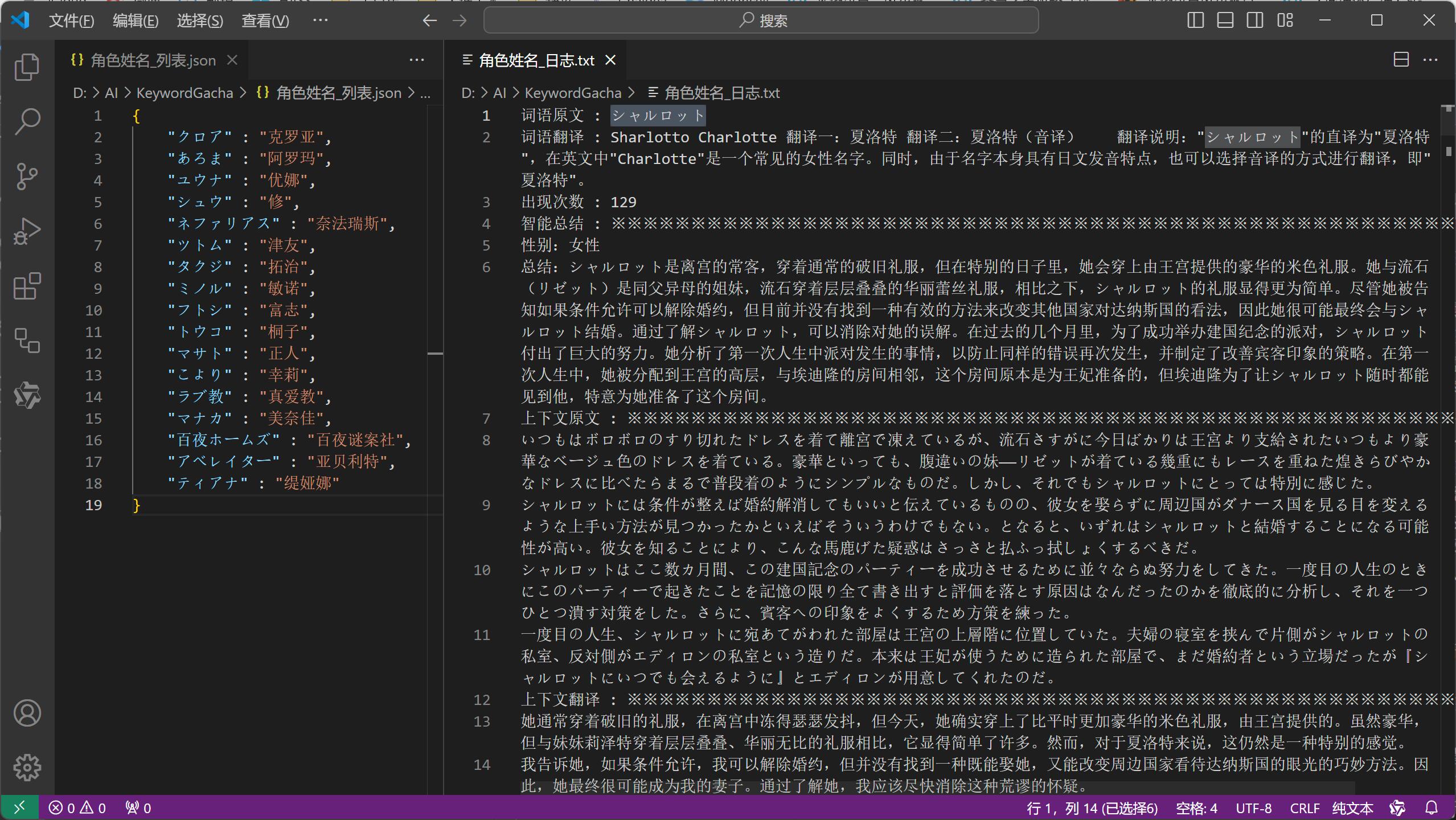Image resolution: width=1456 pixels, height=820 pixels.
Task: Click the value "百夜谜案社" on line 16
Action: (355, 440)
